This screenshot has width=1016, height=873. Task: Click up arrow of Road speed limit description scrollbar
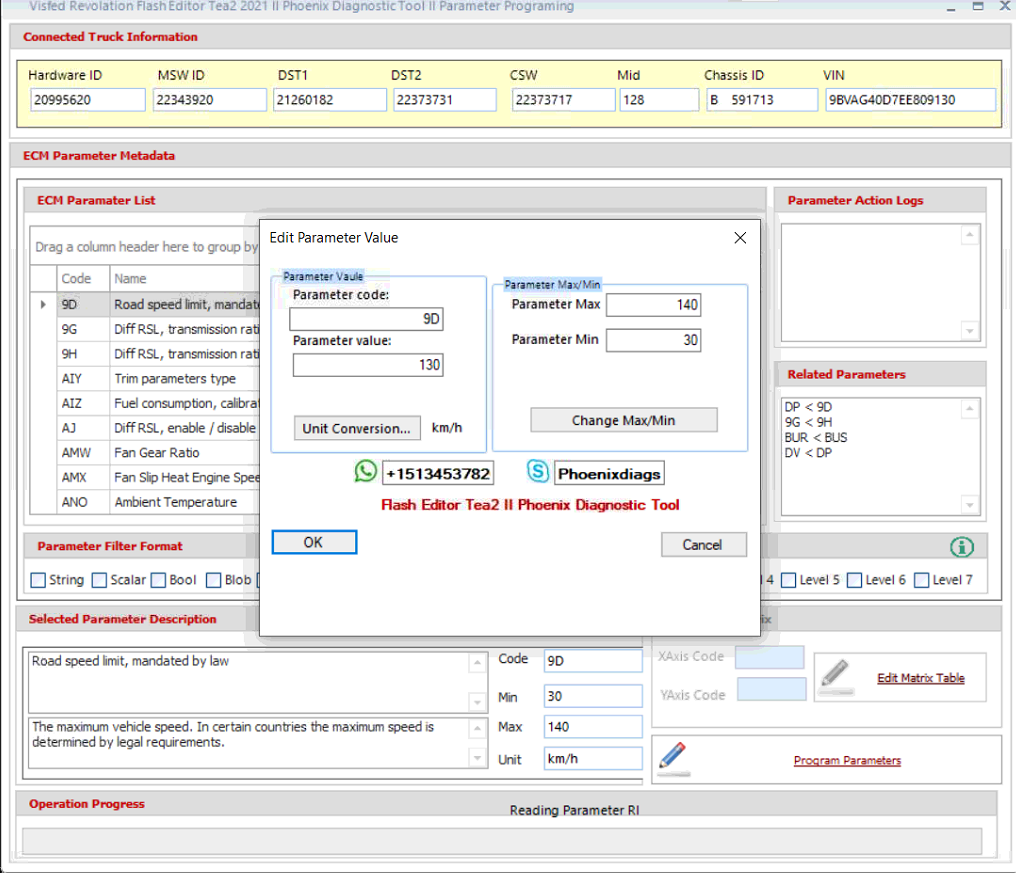(x=477, y=662)
